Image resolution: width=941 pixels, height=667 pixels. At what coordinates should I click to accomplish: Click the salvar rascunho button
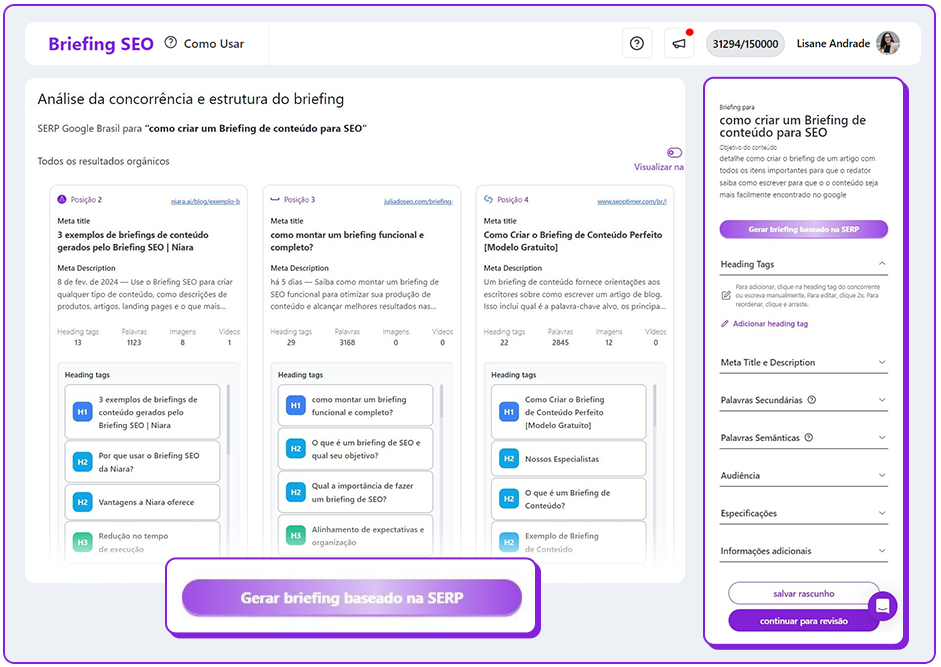(x=804, y=593)
